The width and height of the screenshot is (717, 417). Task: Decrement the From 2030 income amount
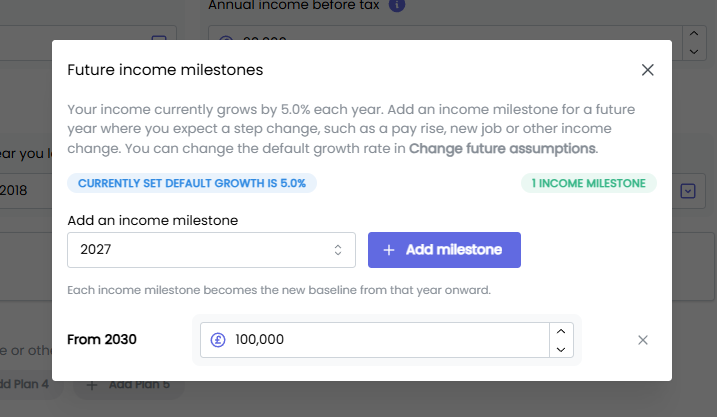tap(561, 349)
